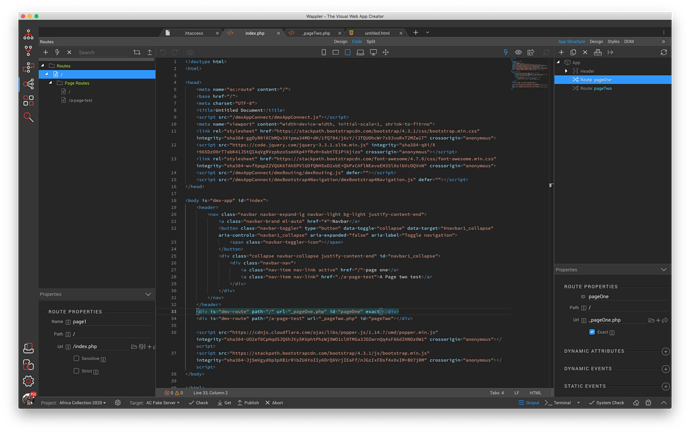This screenshot has width=690, height=433.
Task: Click the Publish button
Action: point(248,403)
